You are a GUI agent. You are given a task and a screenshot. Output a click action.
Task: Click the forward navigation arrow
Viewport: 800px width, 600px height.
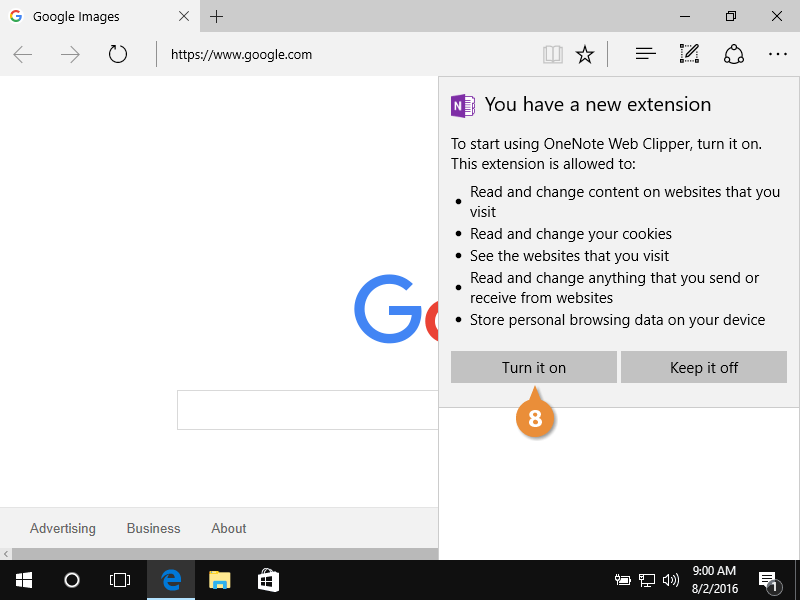click(x=70, y=54)
